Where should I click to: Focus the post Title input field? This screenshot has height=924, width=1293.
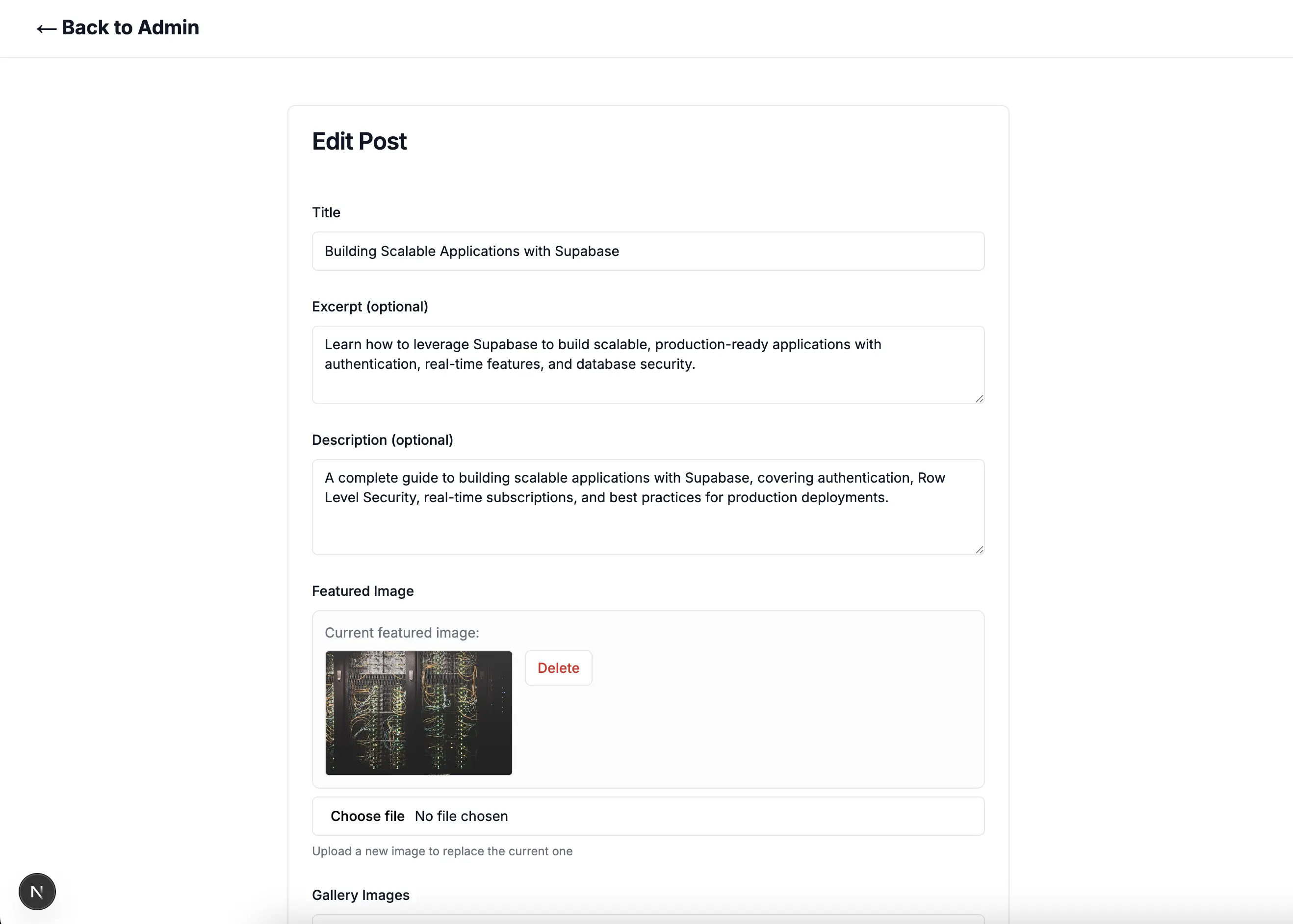click(647, 251)
